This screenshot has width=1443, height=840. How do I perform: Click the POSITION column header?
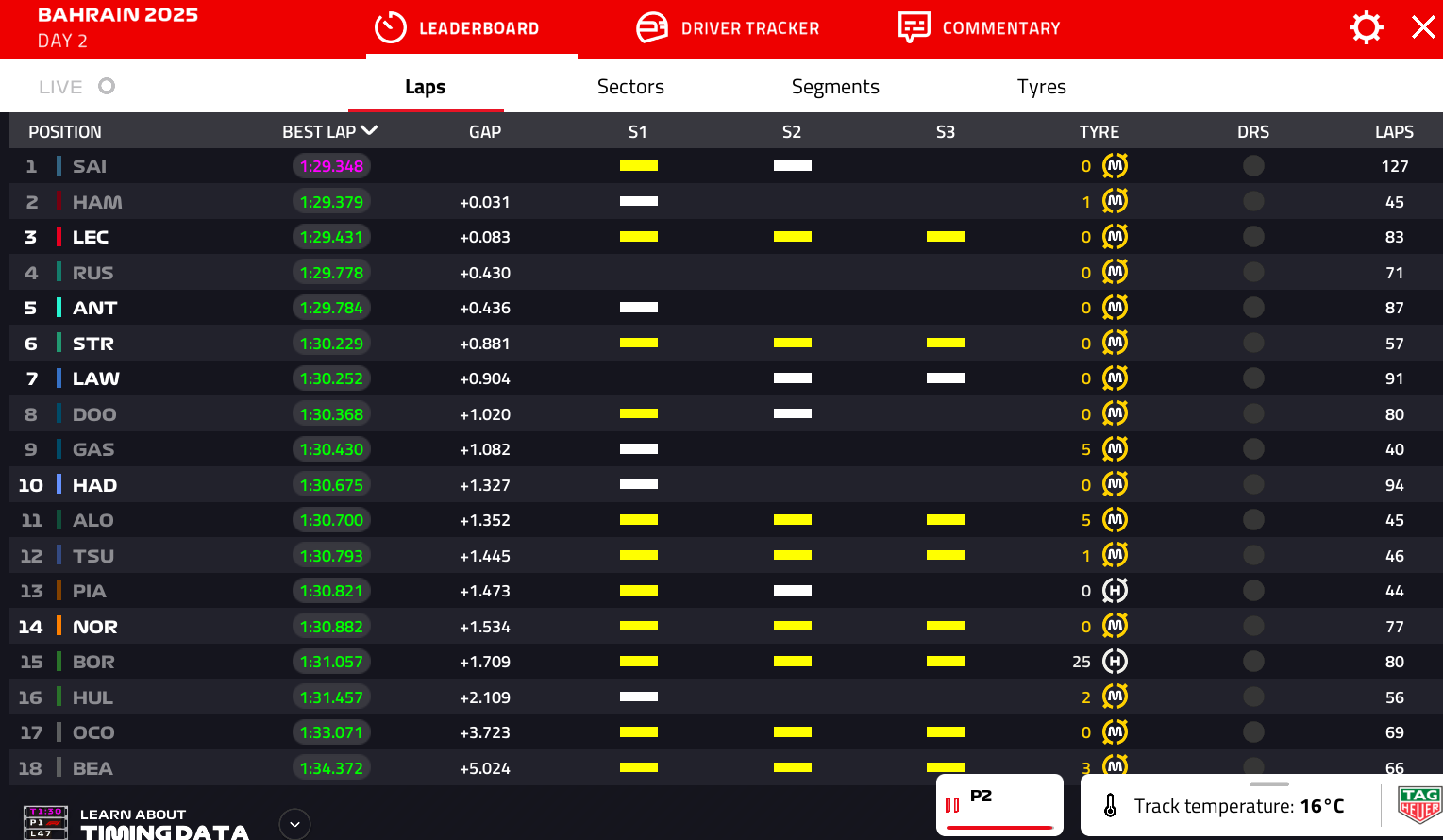[65, 132]
